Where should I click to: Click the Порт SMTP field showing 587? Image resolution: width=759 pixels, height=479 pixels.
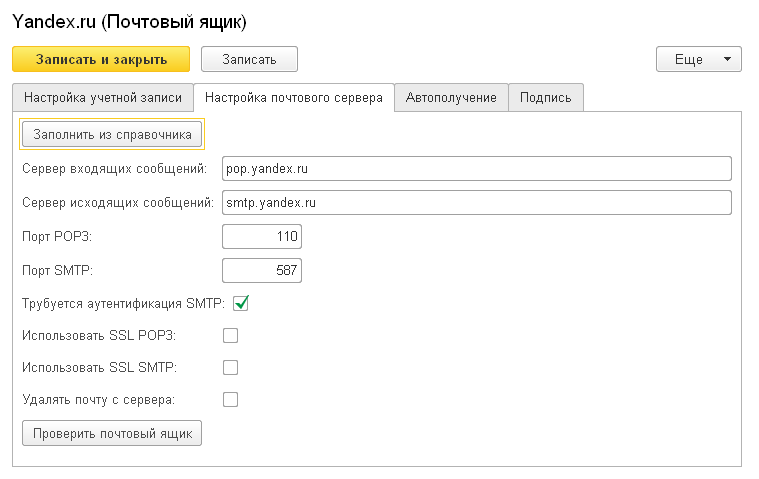(x=262, y=270)
